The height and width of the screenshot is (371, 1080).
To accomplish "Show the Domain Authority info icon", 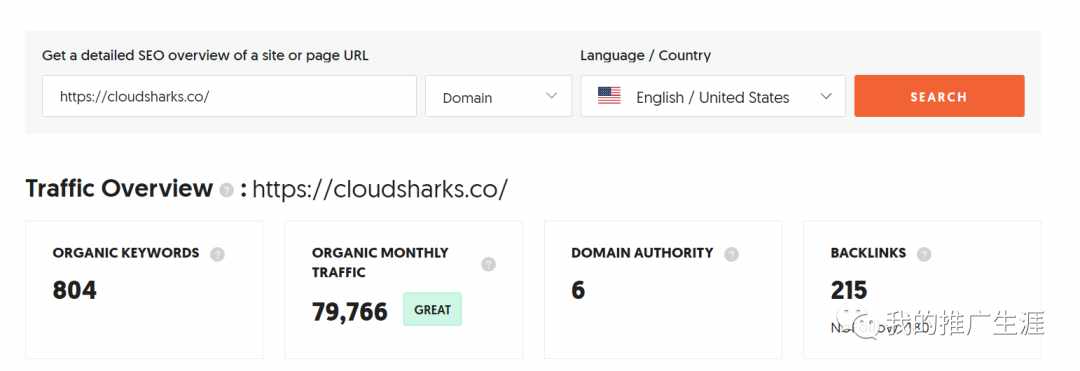I will tap(731, 254).
